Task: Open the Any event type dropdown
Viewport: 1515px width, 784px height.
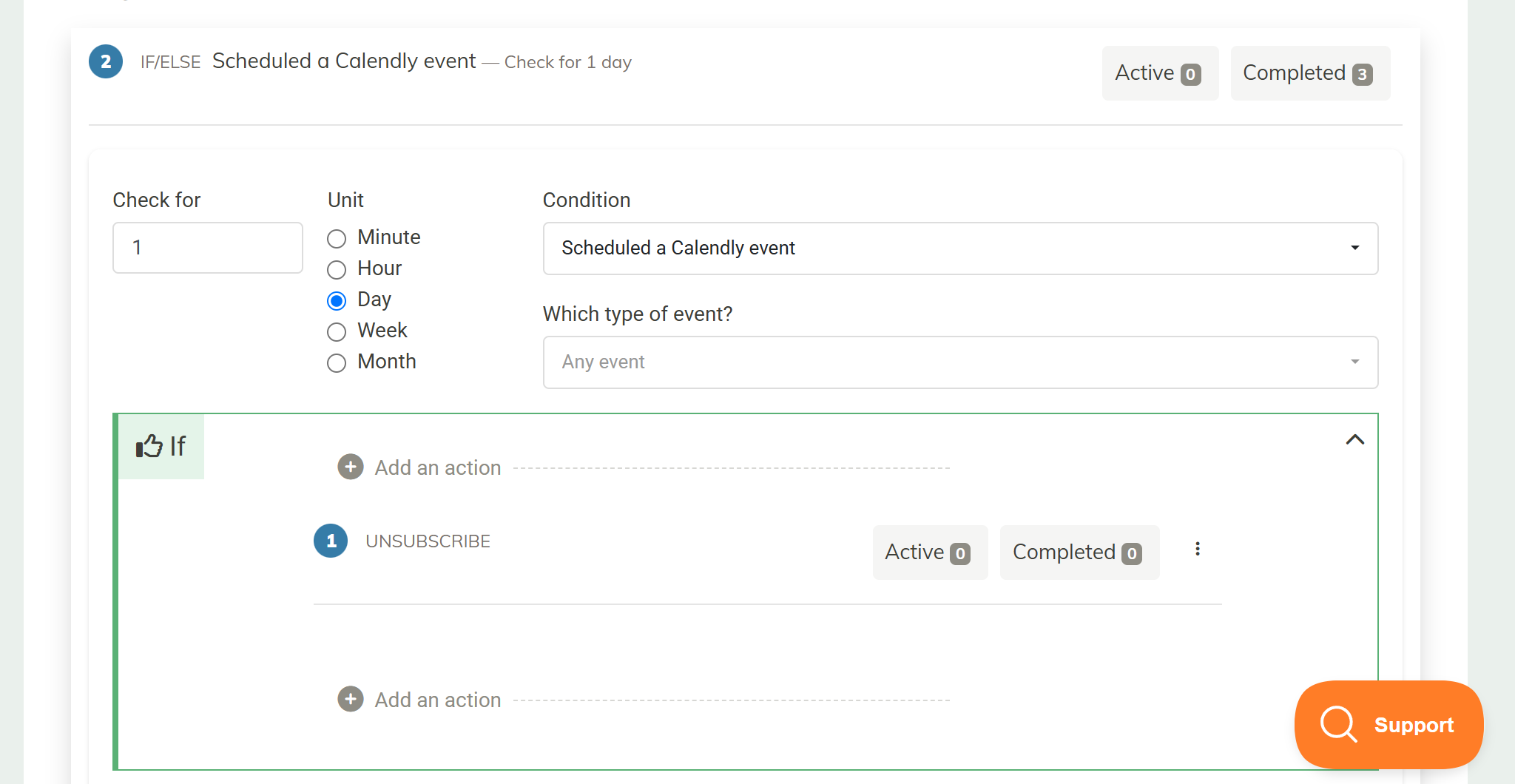Action: (x=960, y=362)
